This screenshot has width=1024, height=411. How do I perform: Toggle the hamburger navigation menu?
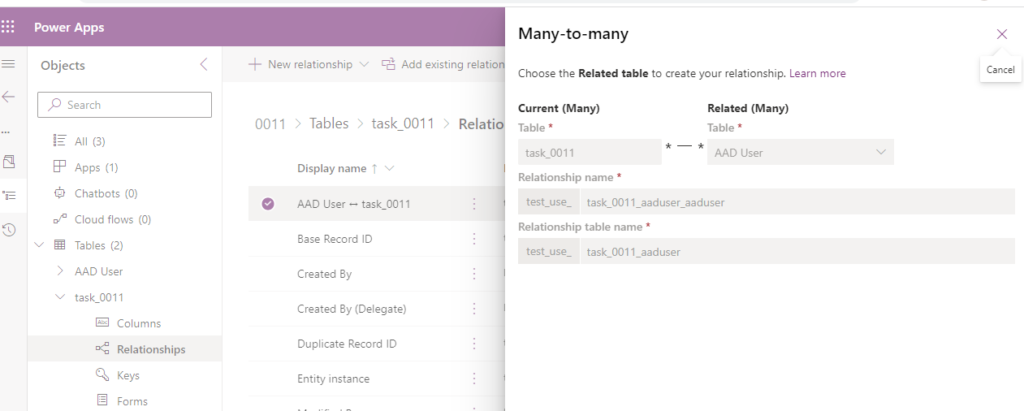[9, 64]
